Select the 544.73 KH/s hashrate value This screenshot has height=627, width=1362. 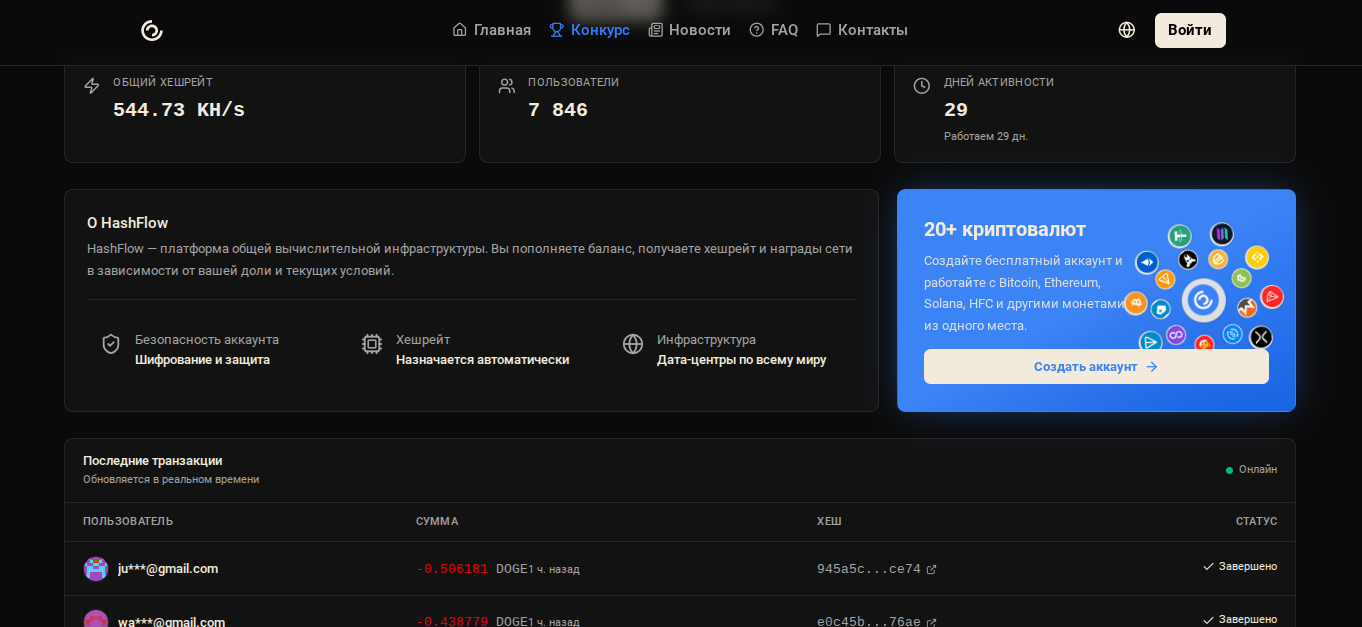click(179, 110)
